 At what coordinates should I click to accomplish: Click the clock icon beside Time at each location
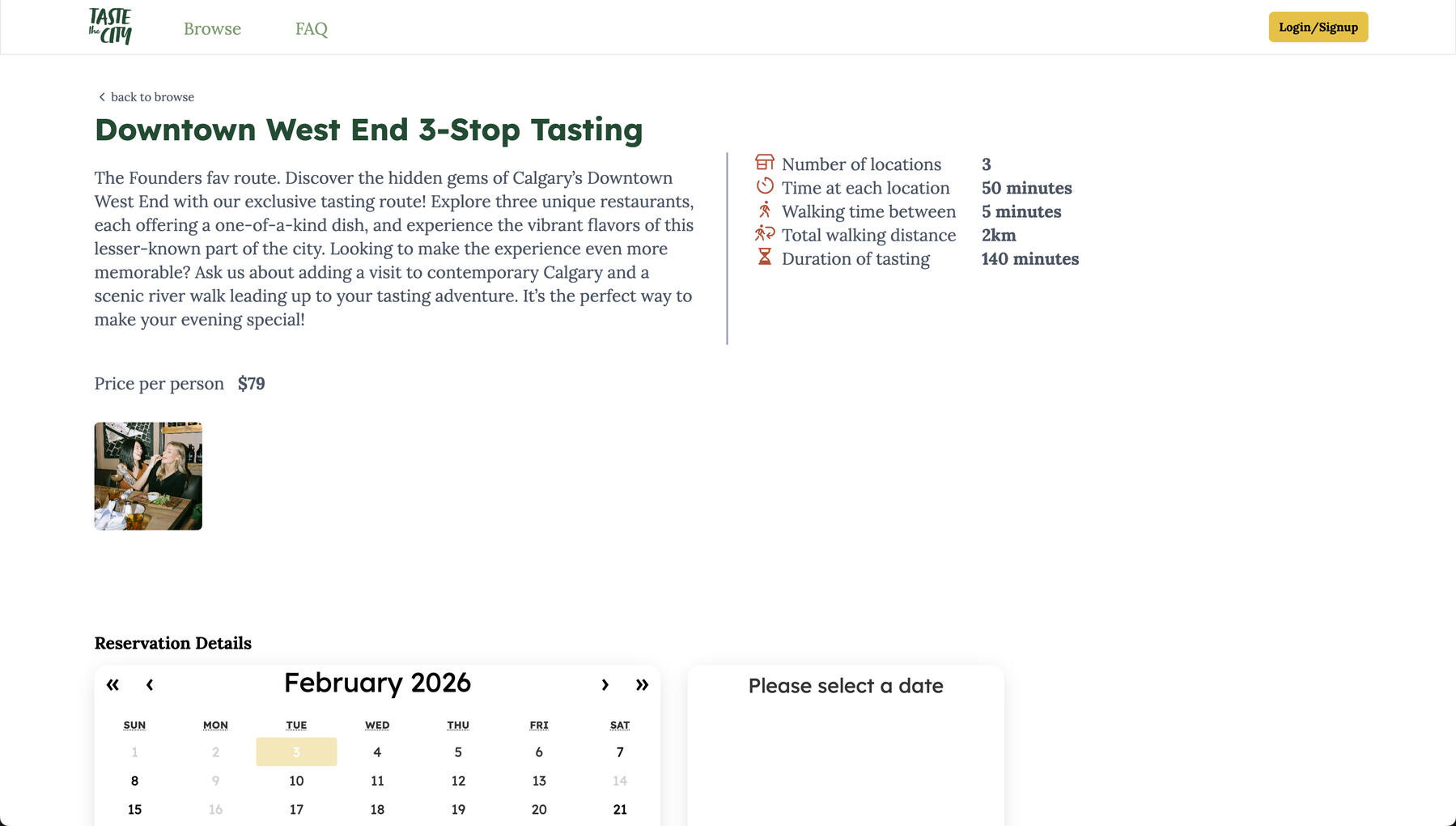click(764, 186)
